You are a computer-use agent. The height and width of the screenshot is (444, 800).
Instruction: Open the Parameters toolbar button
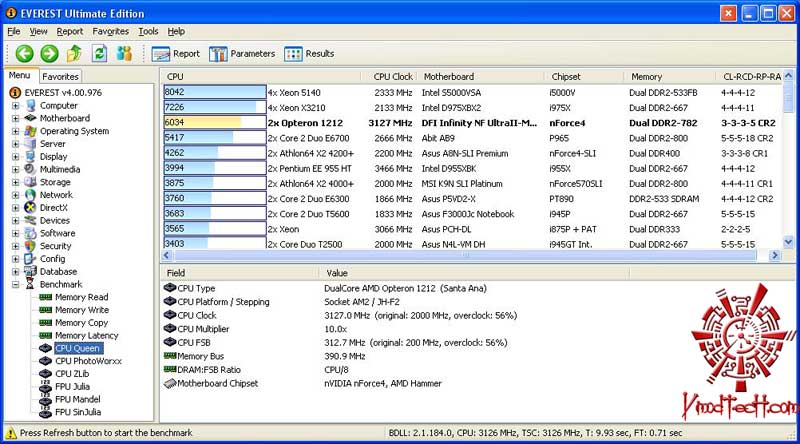pyautogui.click(x=242, y=54)
